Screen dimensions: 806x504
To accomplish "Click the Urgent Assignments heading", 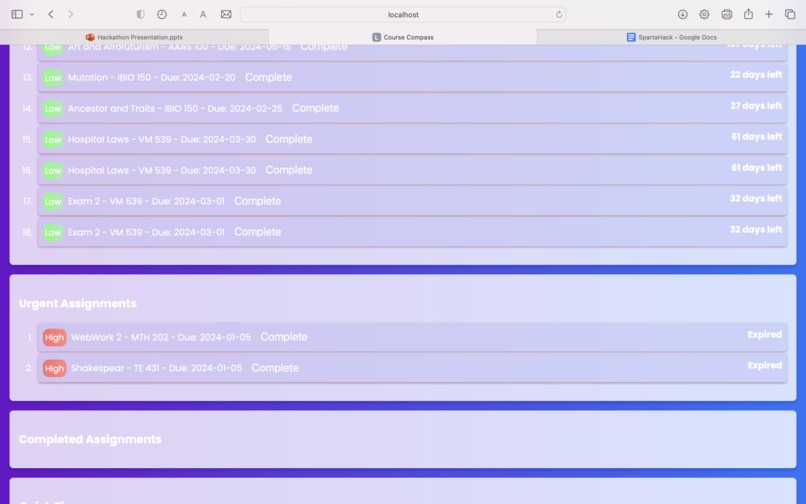I will (x=78, y=303).
